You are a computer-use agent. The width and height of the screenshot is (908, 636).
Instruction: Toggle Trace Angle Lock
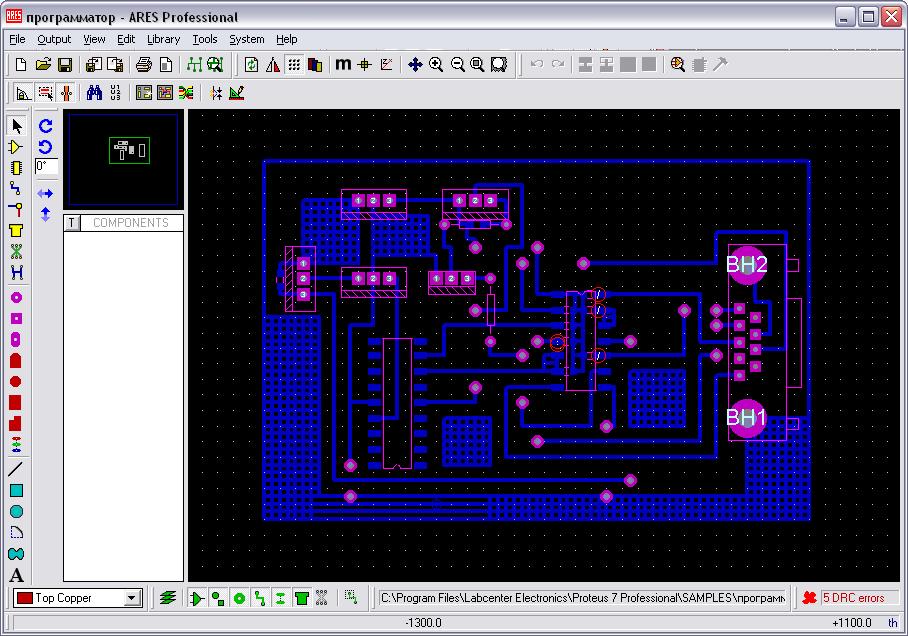click(23, 93)
